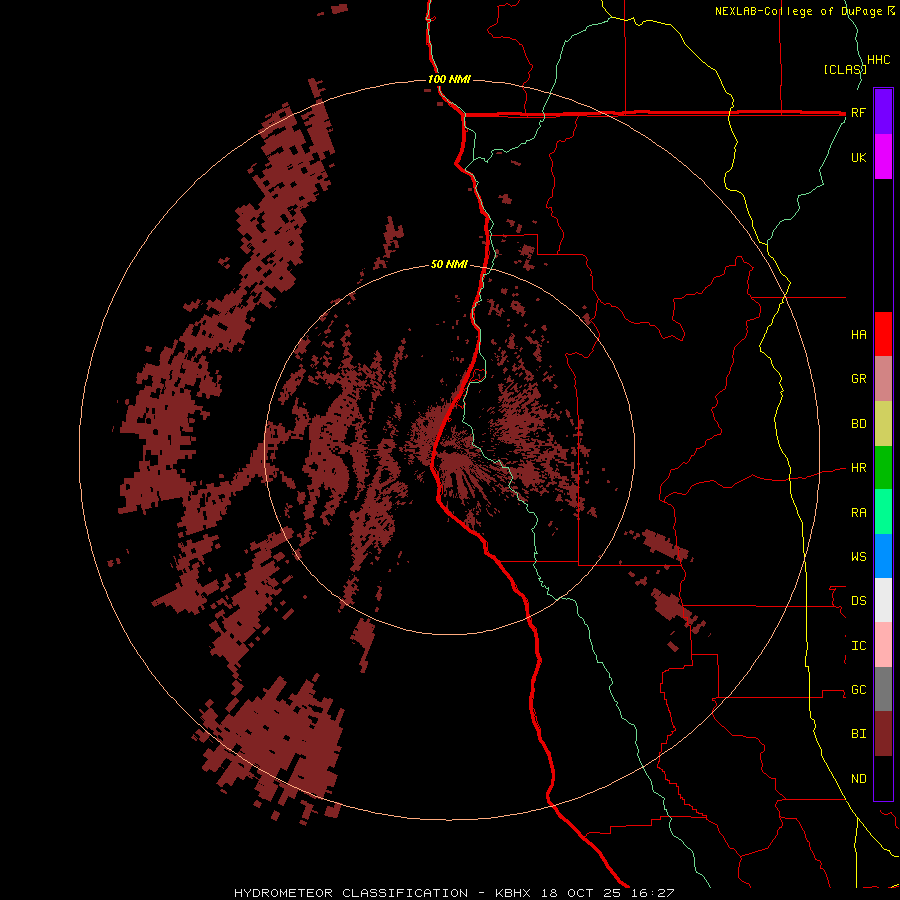Click the 'HA' legend label
Screen dimensions: 900x900
click(x=858, y=335)
